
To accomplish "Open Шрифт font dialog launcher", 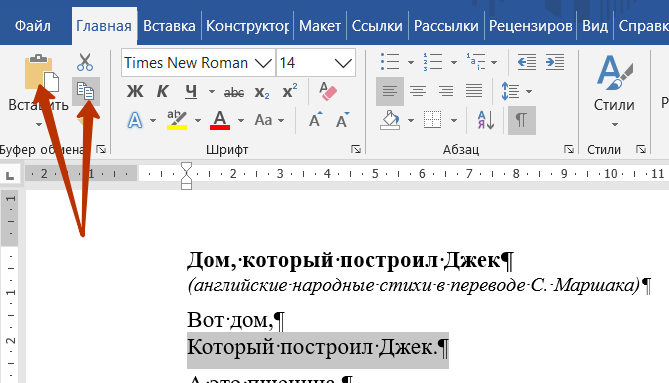I will [x=356, y=149].
